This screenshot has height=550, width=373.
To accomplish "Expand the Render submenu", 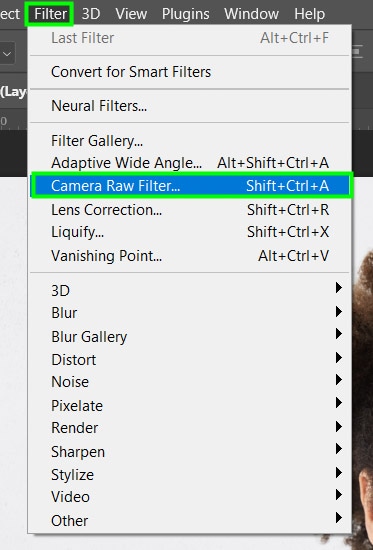I will pyautogui.click(x=190, y=428).
